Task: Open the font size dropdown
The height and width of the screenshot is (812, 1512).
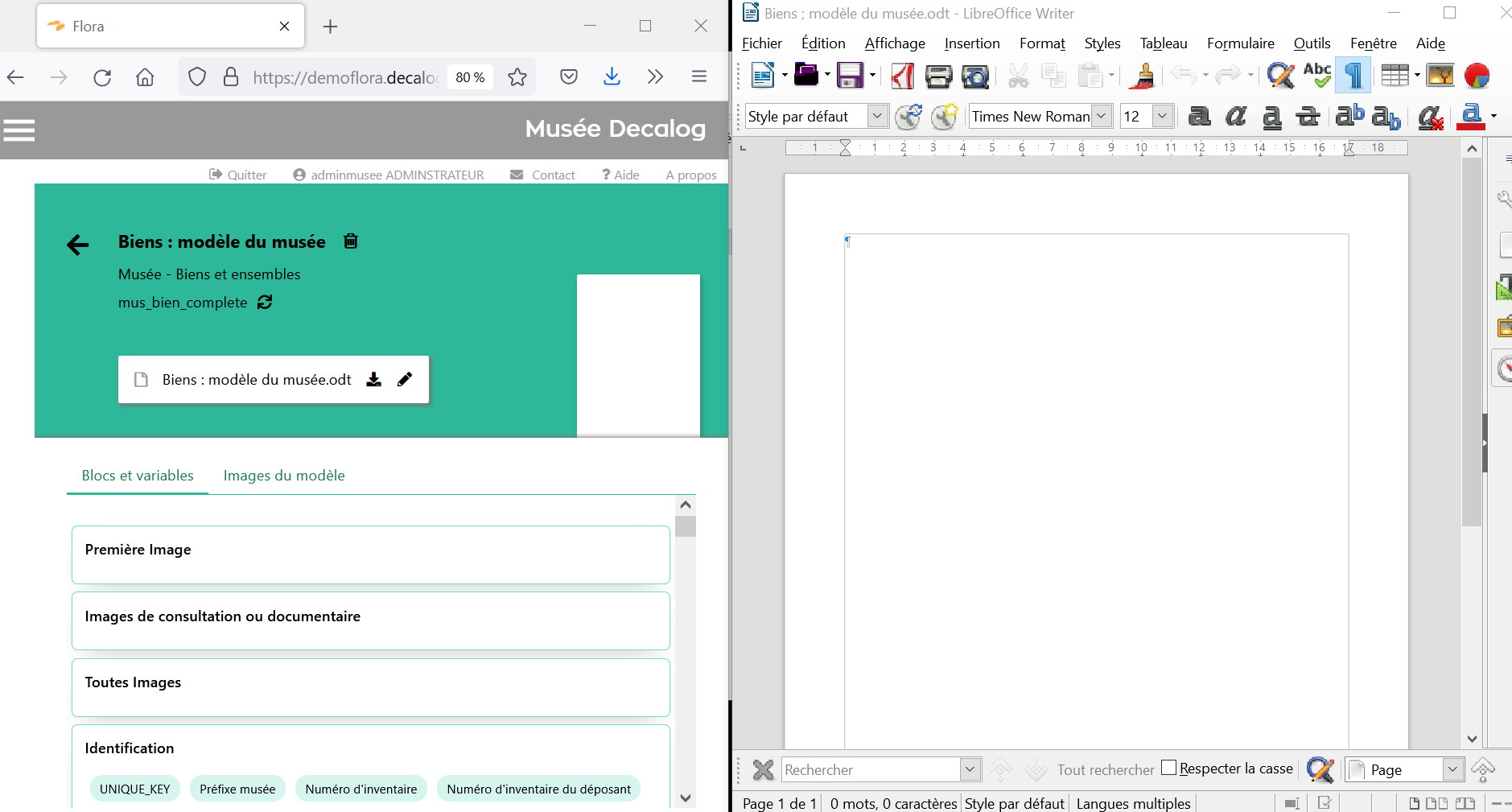Action: coord(1162,117)
